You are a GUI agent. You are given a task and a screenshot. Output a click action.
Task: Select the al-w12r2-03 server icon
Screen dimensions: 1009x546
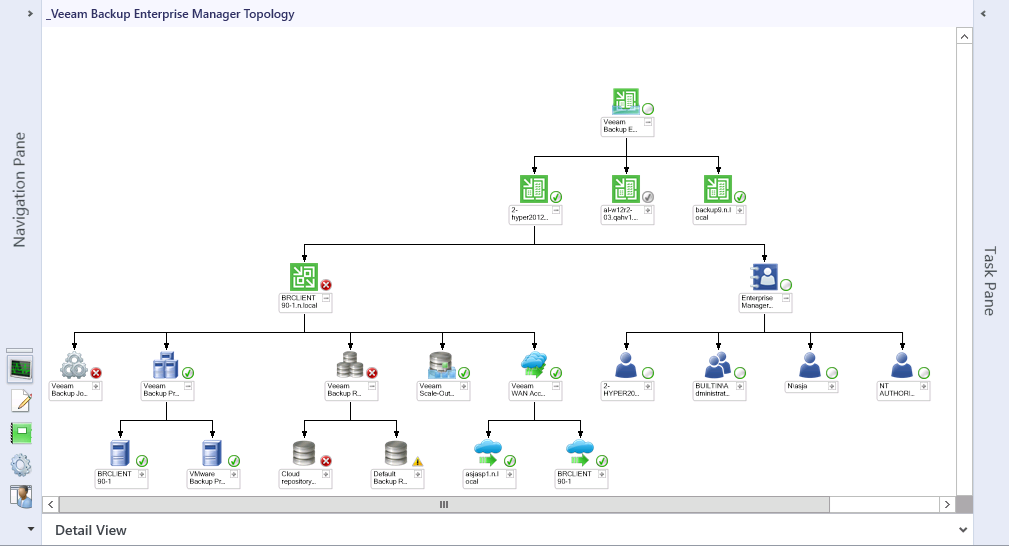pos(625,189)
